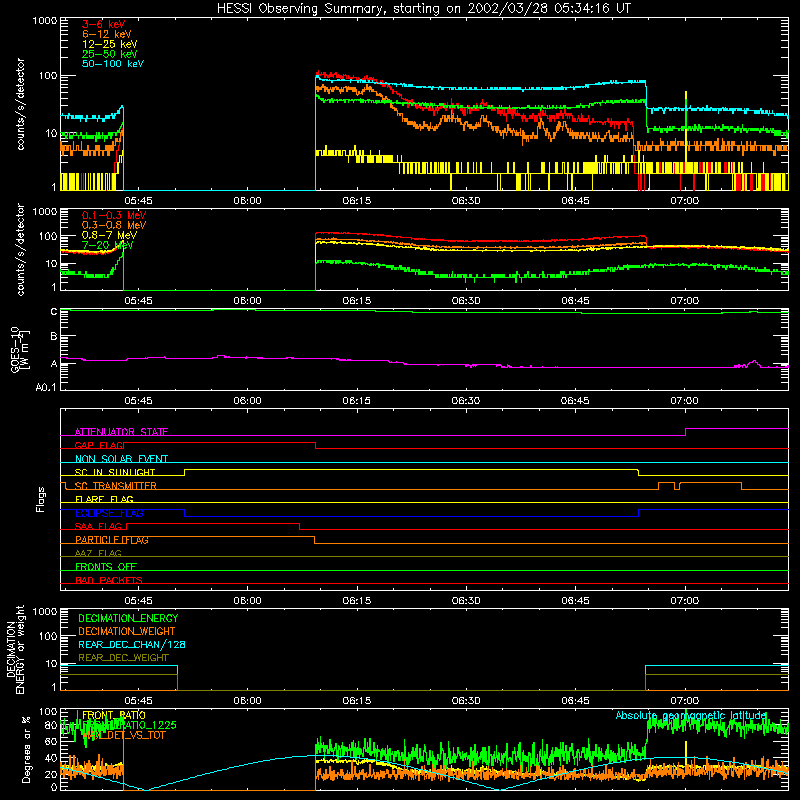
Task: Click the Absolute geomagnetic latitude label
Action: (x=691, y=715)
